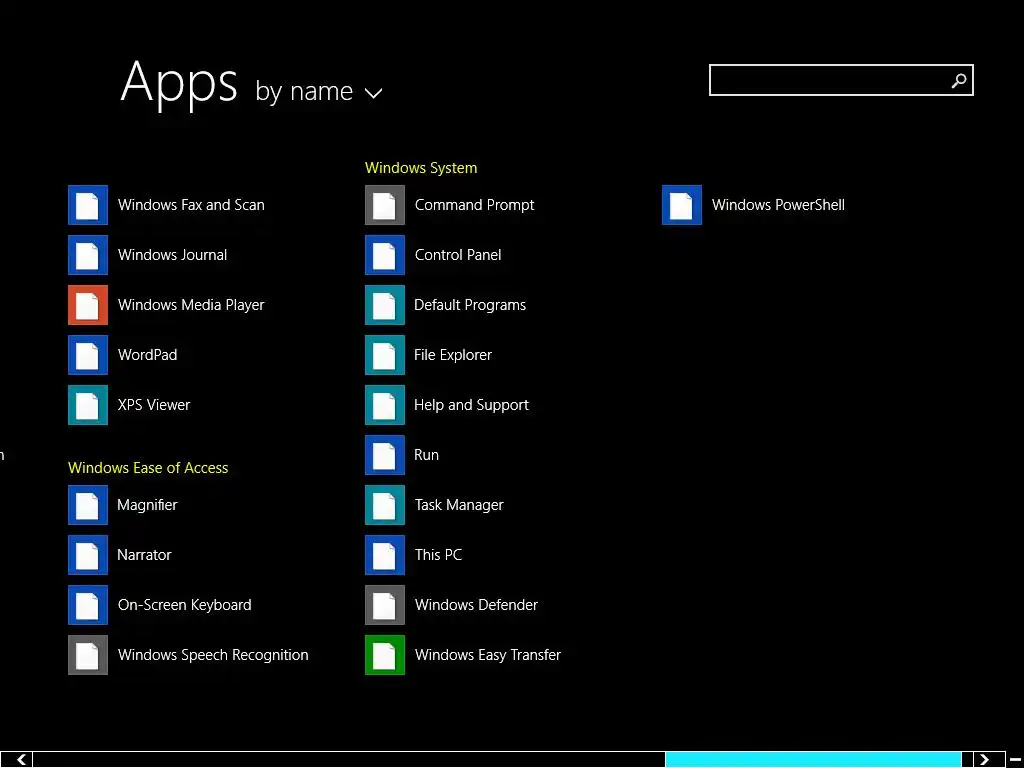The width and height of the screenshot is (1024, 768).
Task: Open This PC icon
Action: point(385,555)
